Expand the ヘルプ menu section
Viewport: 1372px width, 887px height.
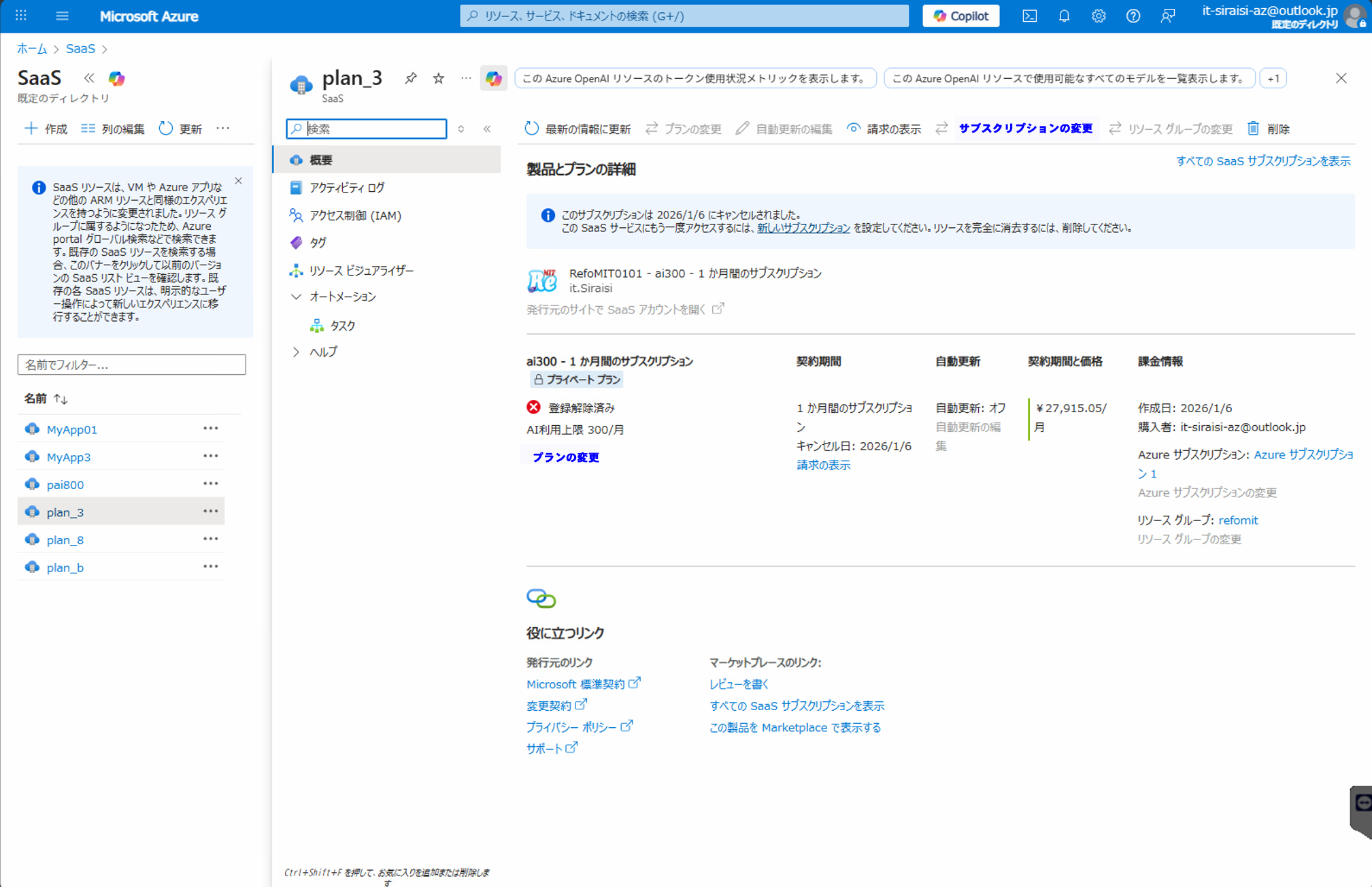(x=296, y=352)
